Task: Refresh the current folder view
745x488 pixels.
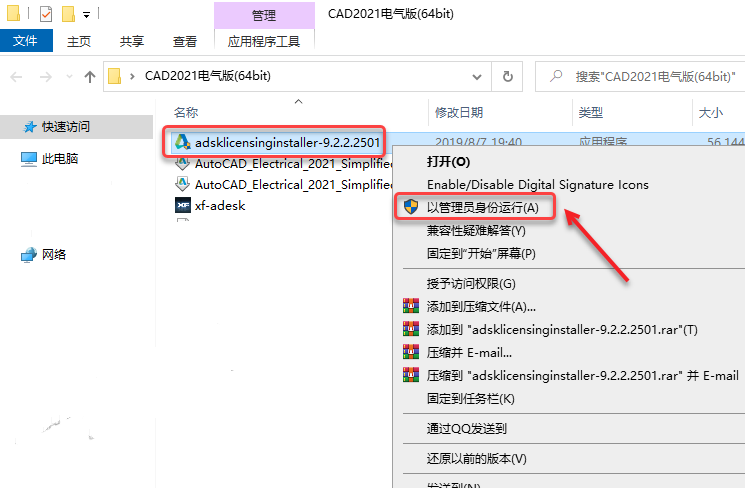Action: 507,77
